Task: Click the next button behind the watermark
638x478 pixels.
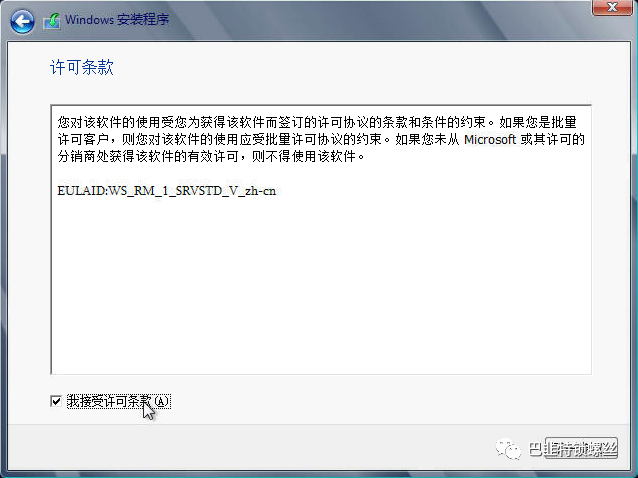Action: pos(582,448)
